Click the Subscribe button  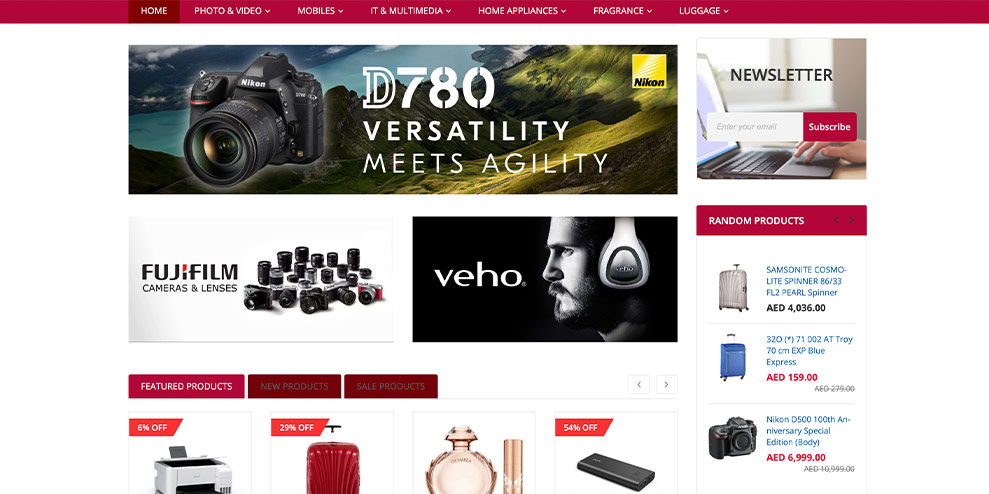click(829, 127)
